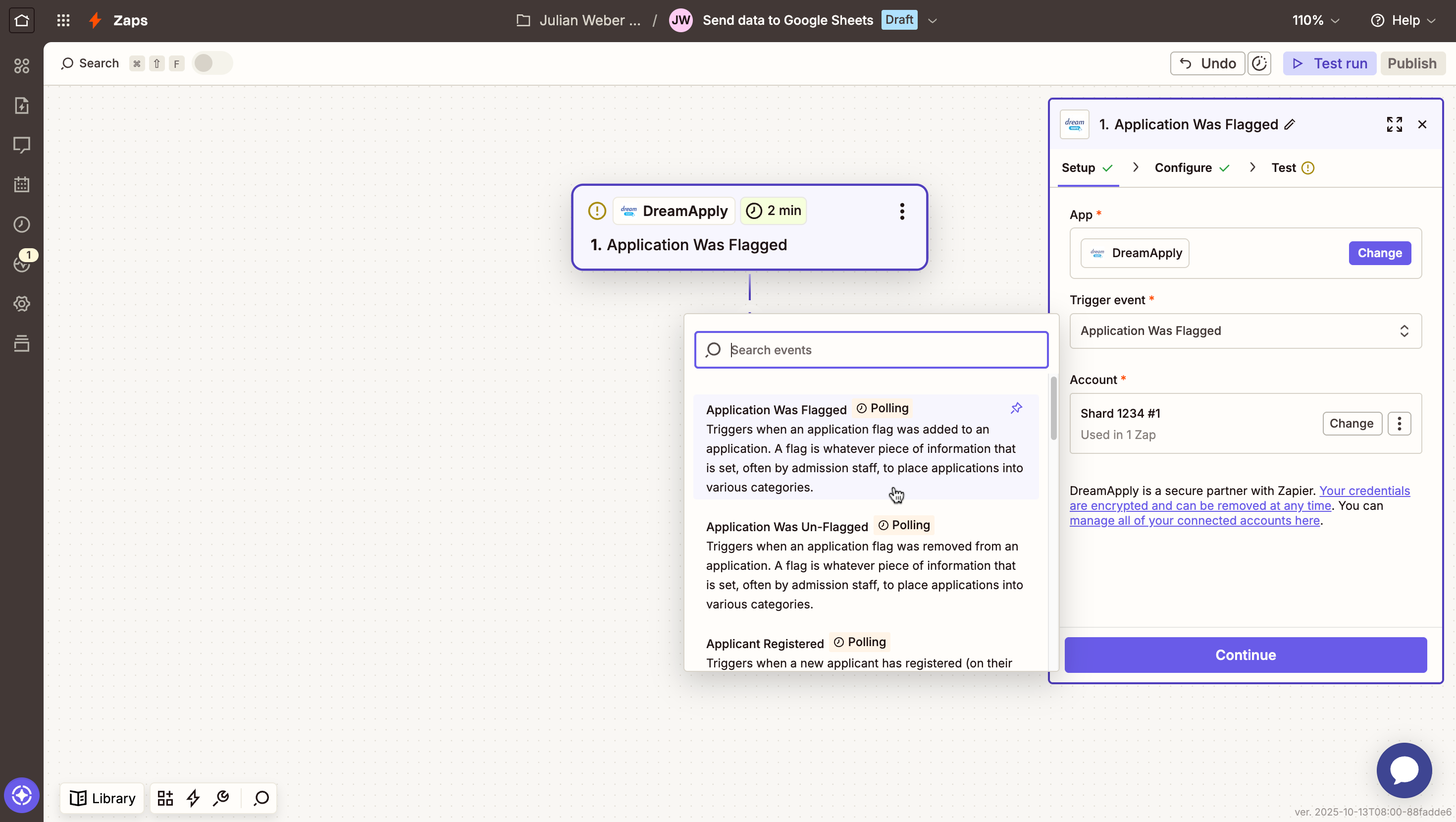Click the purple Change app button
The width and height of the screenshot is (1456, 822).
[x=1380, y=253]
